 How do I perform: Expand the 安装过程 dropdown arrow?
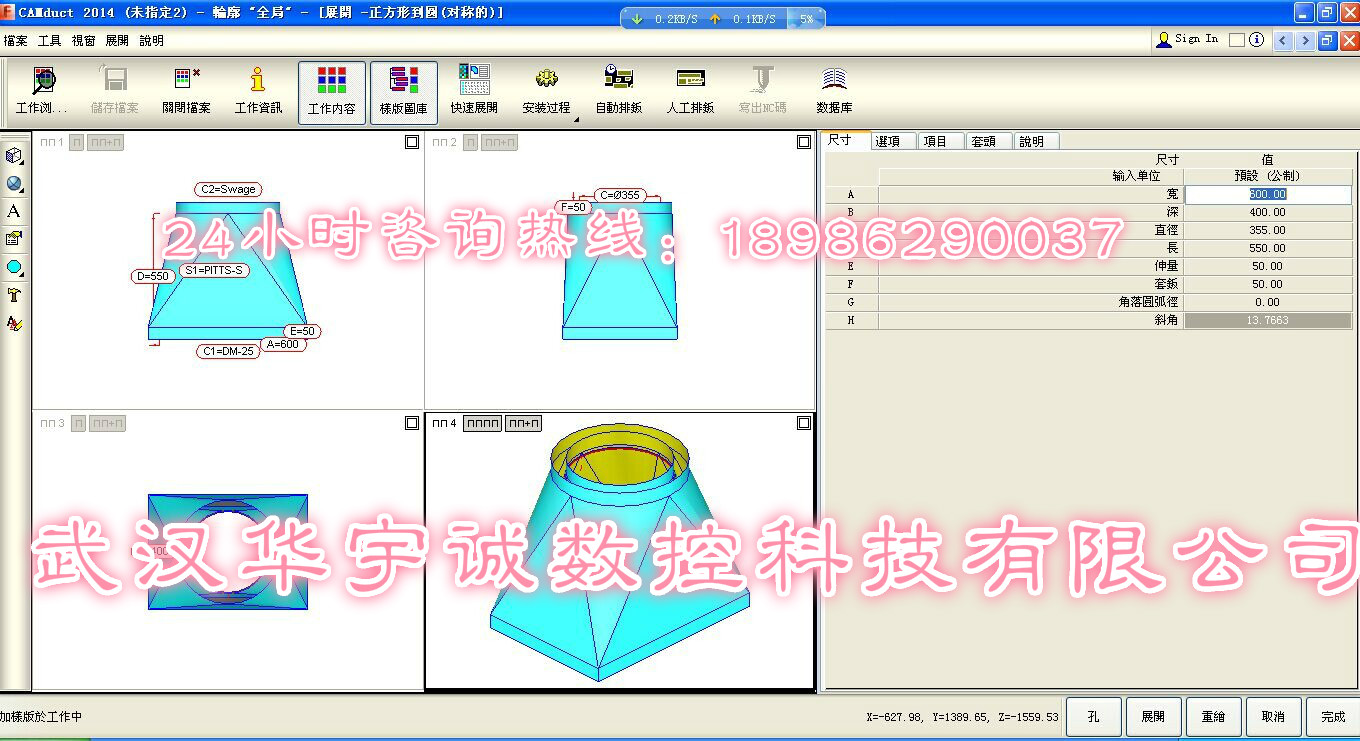(576, 121)
